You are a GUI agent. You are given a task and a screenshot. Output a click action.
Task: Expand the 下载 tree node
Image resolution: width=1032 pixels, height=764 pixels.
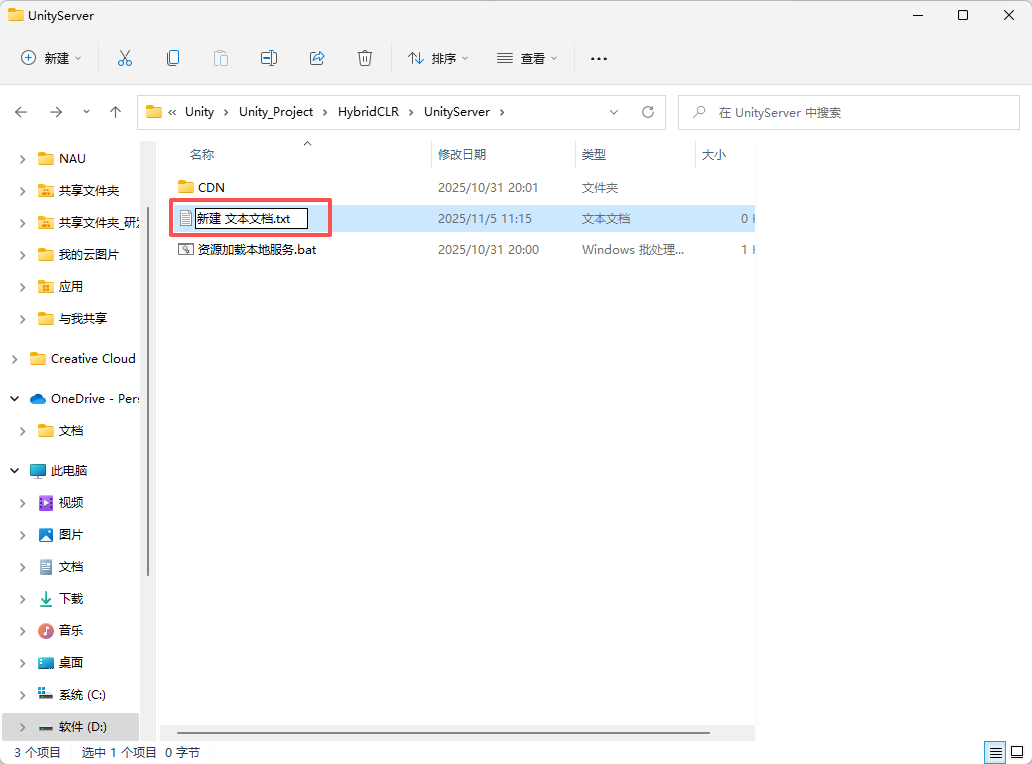[x=22, y=599]
